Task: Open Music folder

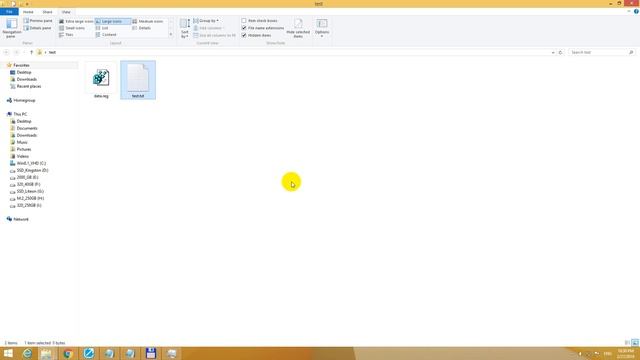Action: (x=22, y=142)
